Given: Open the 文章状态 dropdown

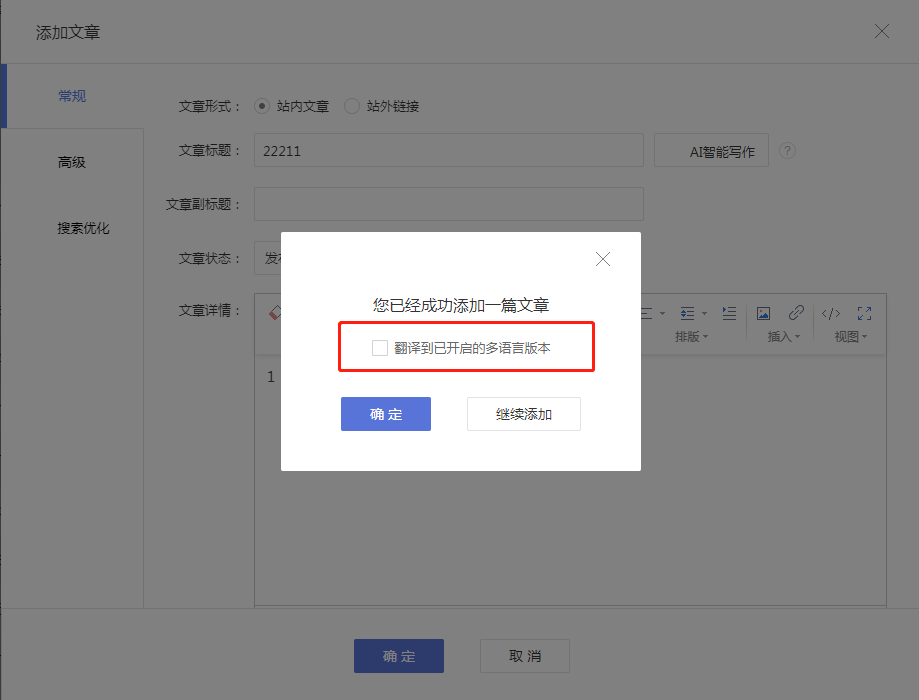Looking at the screenshot, I should pyautogui.click(x=267, y=258).
